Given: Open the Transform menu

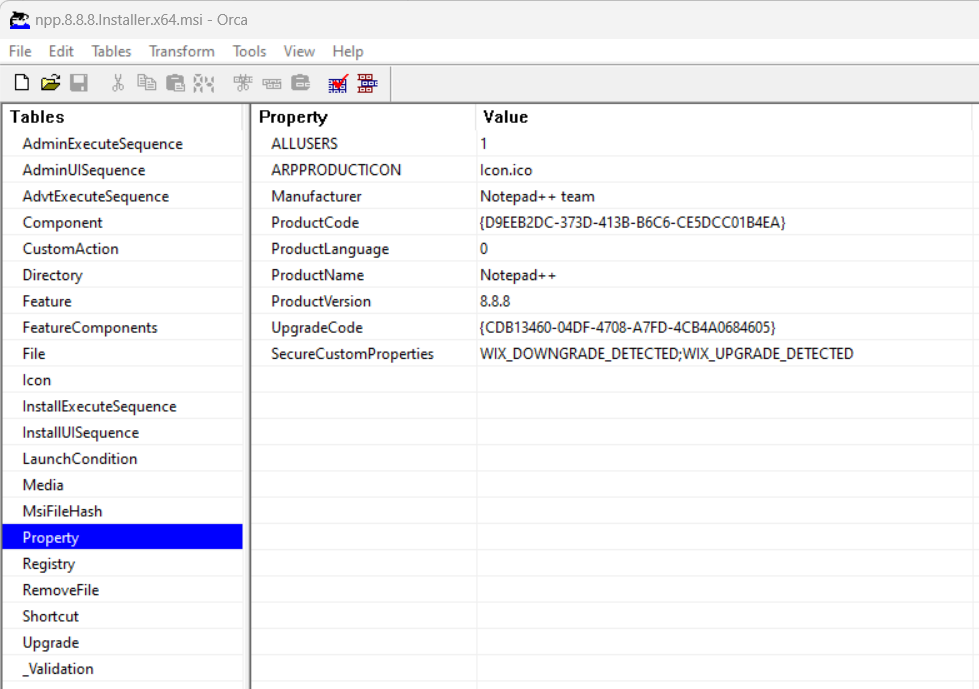Looking at the screenshot, I should point(181,51).
